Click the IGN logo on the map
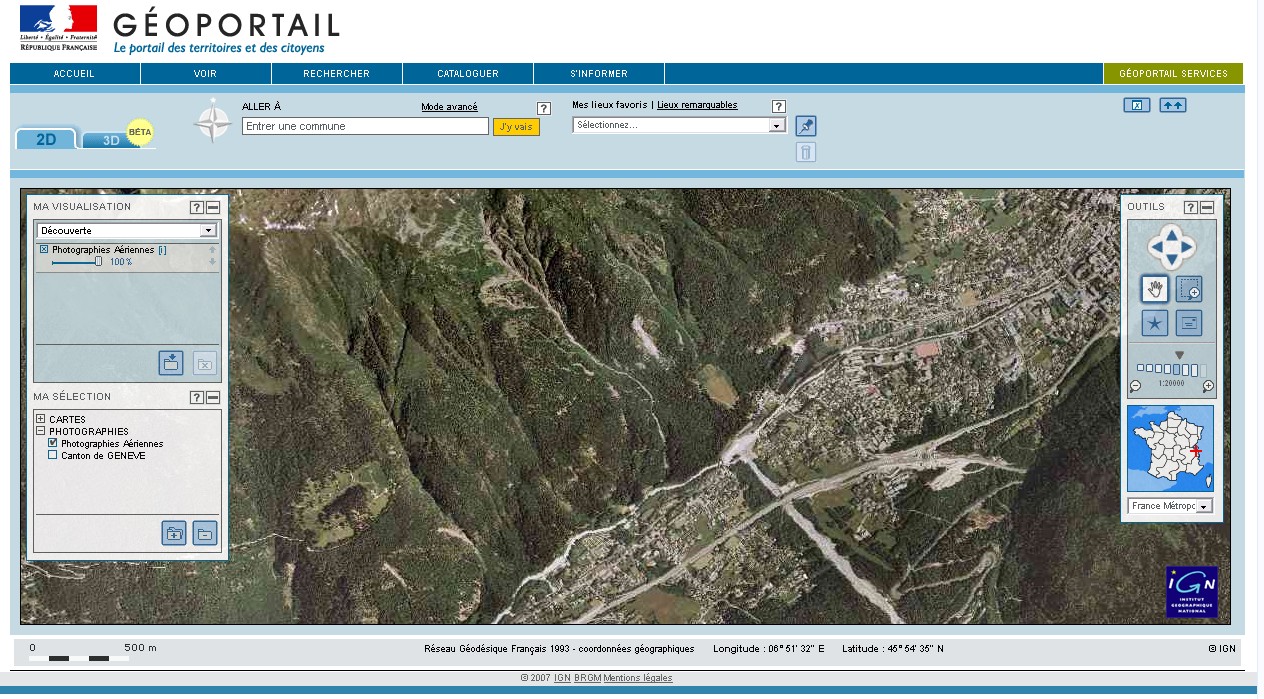The width and height of the screenshot is (1264, 699). click(1192, 592)
